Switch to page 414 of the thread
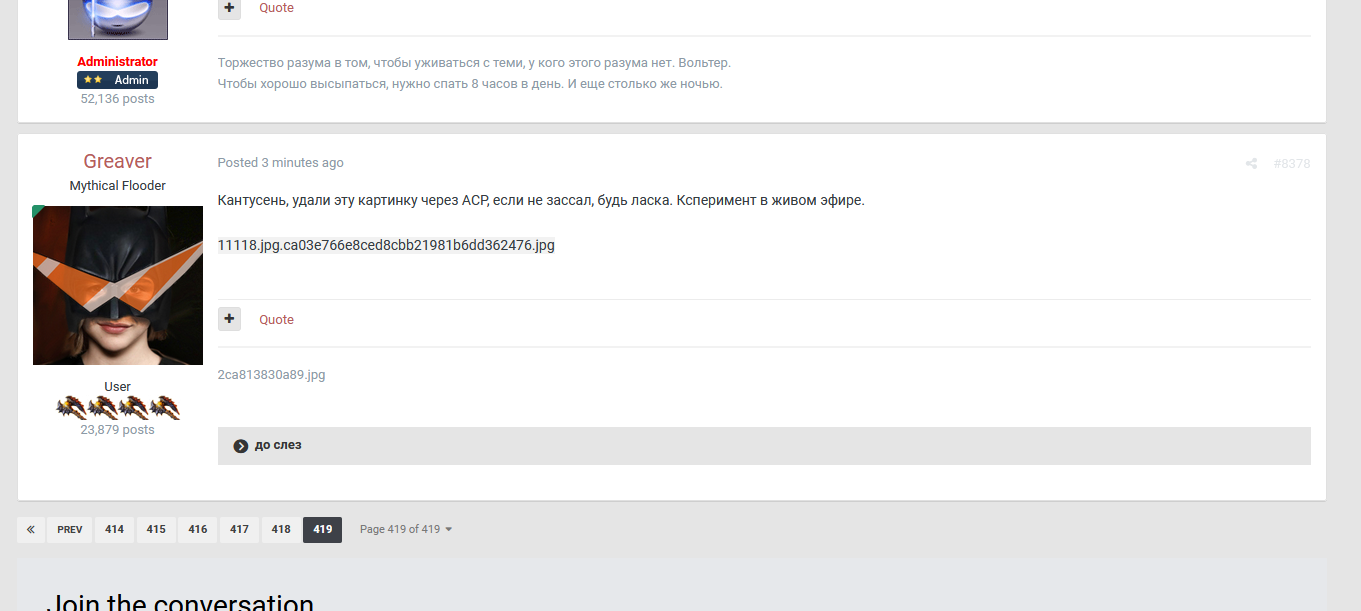 (x=114, y=529)
